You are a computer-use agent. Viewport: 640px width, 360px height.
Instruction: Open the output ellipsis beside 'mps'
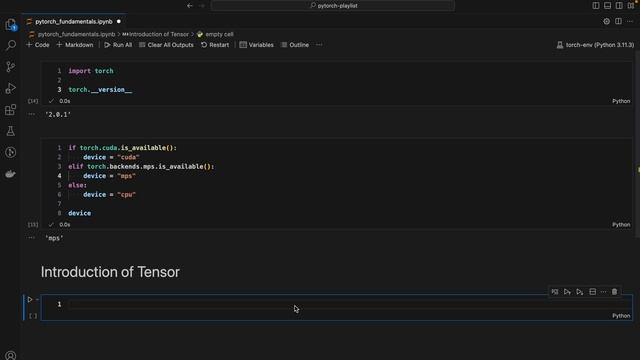coord(31,238)
